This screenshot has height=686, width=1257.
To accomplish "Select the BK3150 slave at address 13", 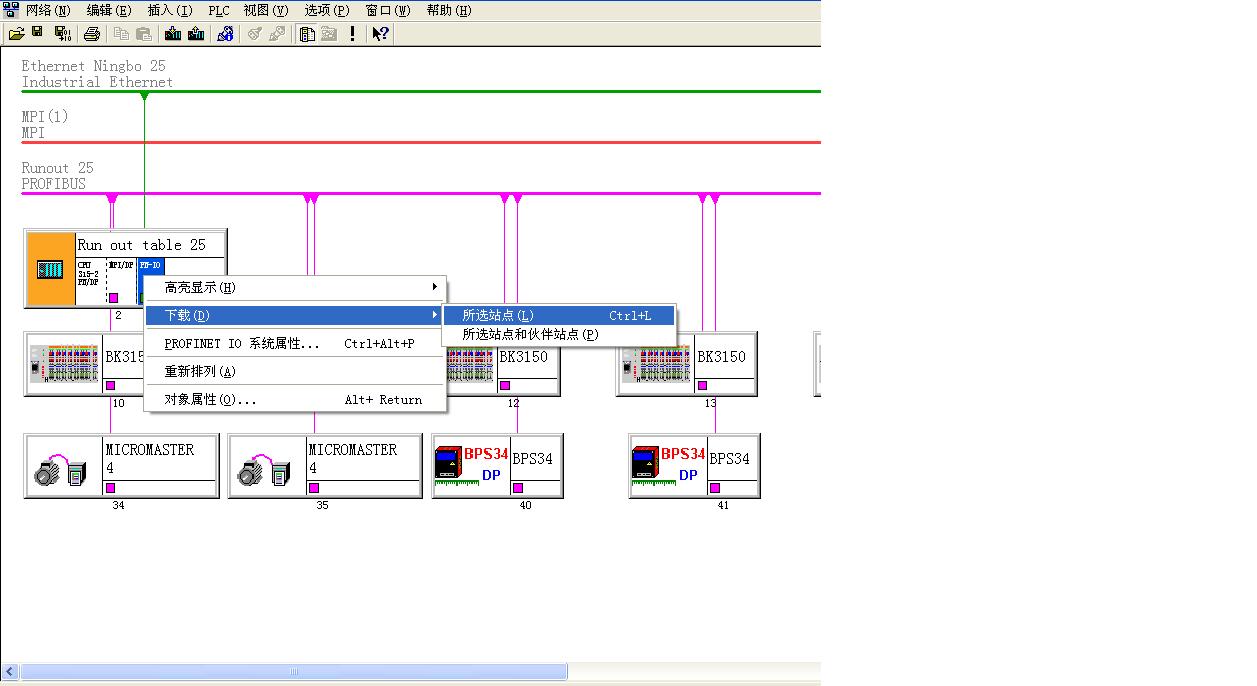I will [721, 357].
